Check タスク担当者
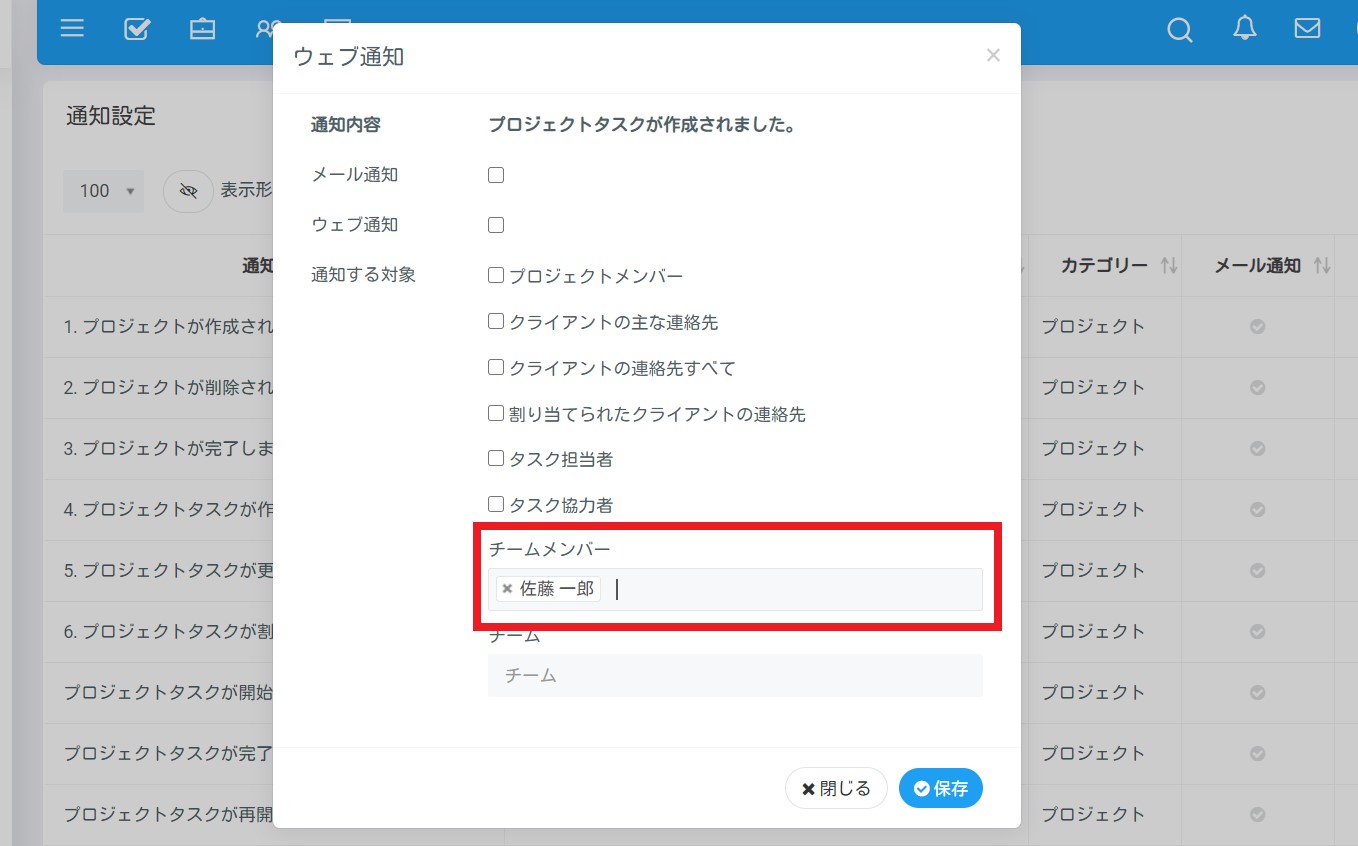 coord(496,459)
